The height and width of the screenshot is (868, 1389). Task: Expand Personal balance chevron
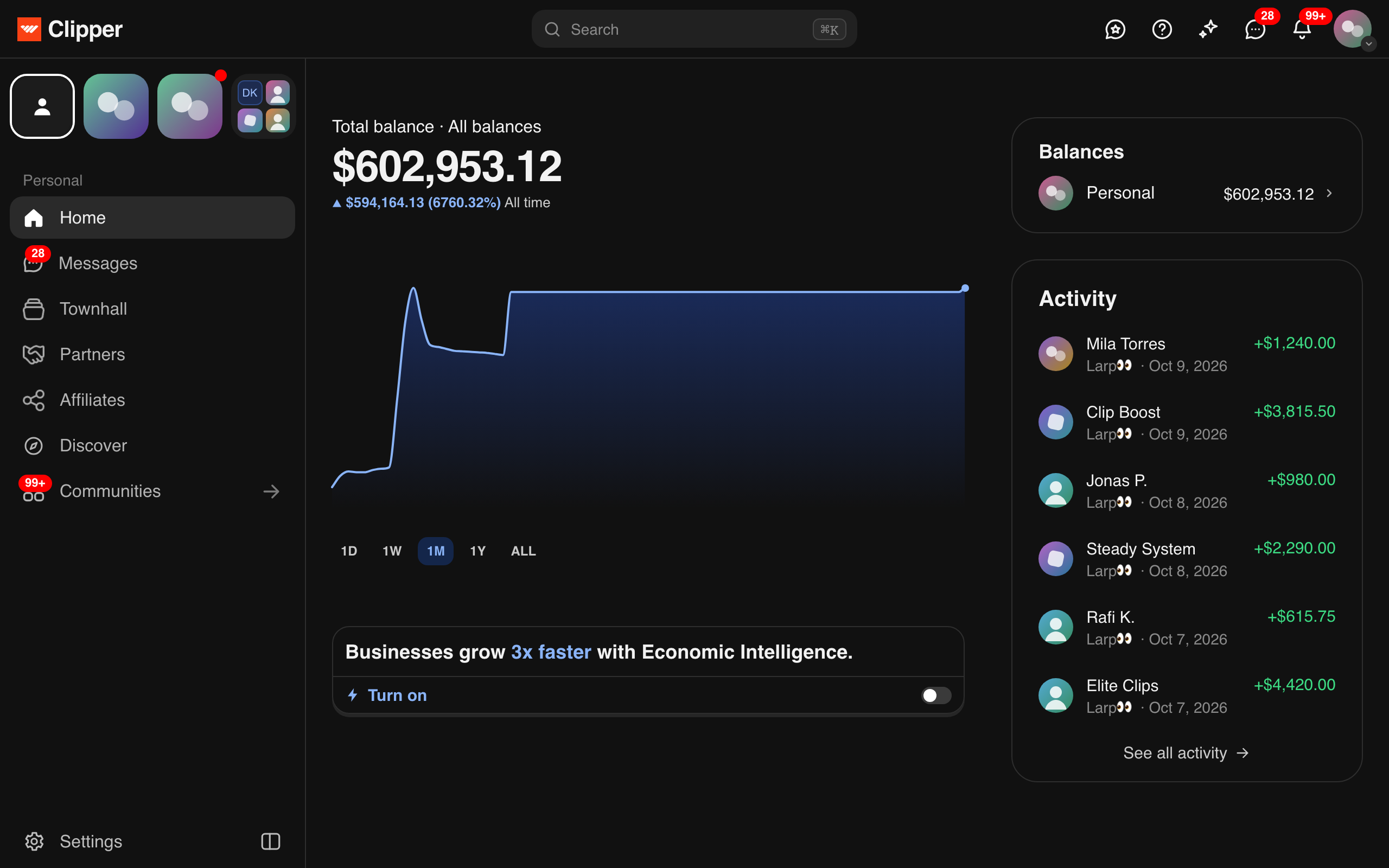1329,194
